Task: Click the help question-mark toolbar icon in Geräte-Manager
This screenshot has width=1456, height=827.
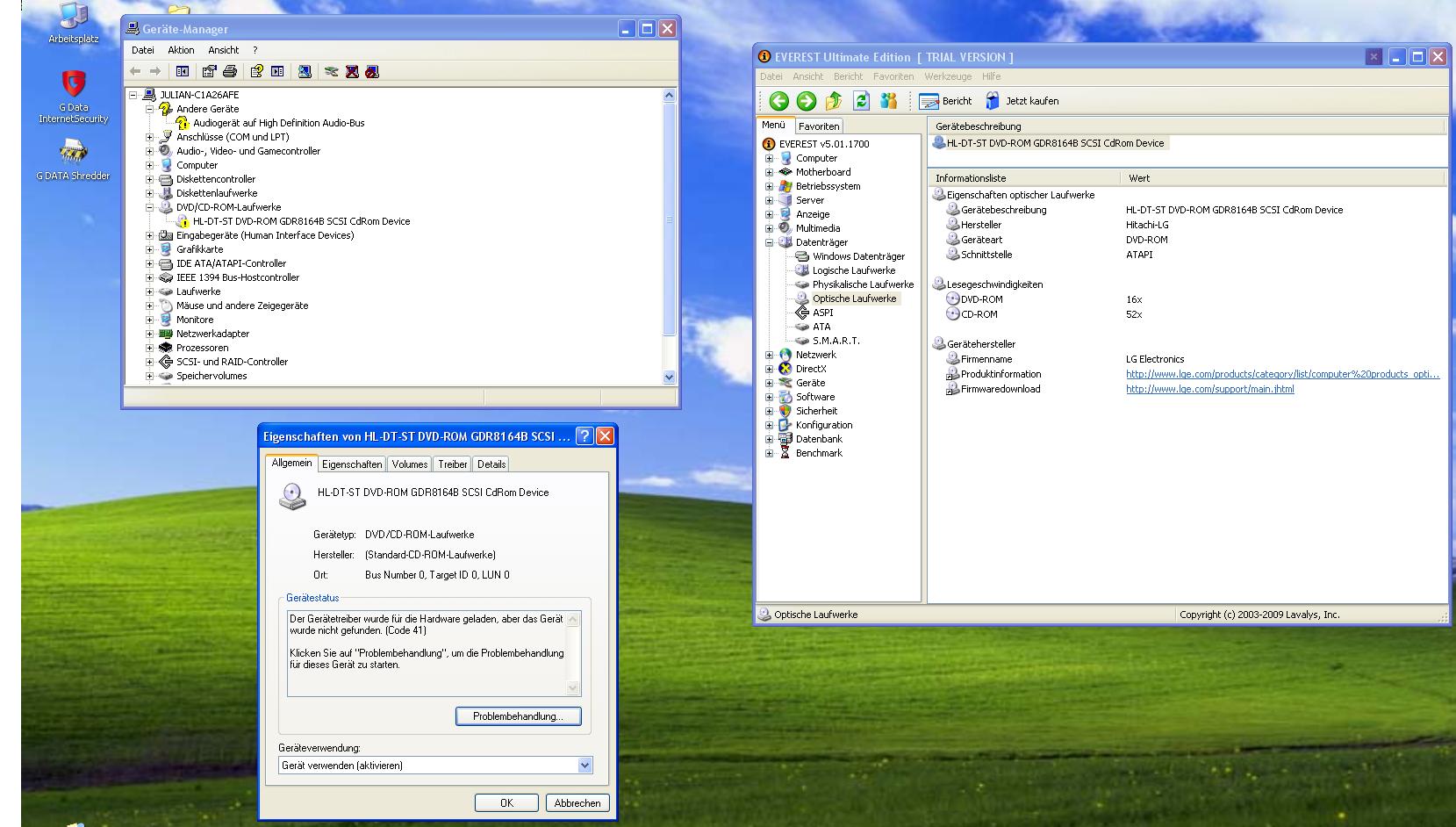Action: pos(256,71)
